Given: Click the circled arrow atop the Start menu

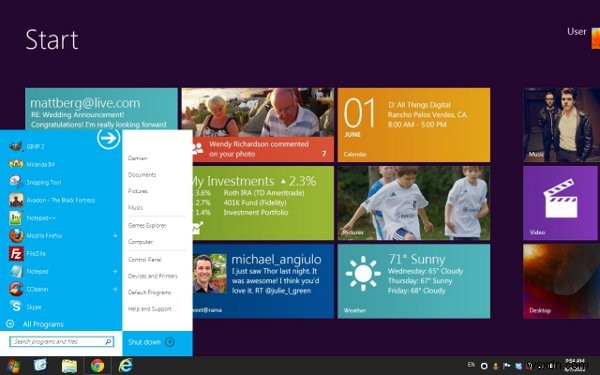Looking at the screenshot, I should pos(108,138).
